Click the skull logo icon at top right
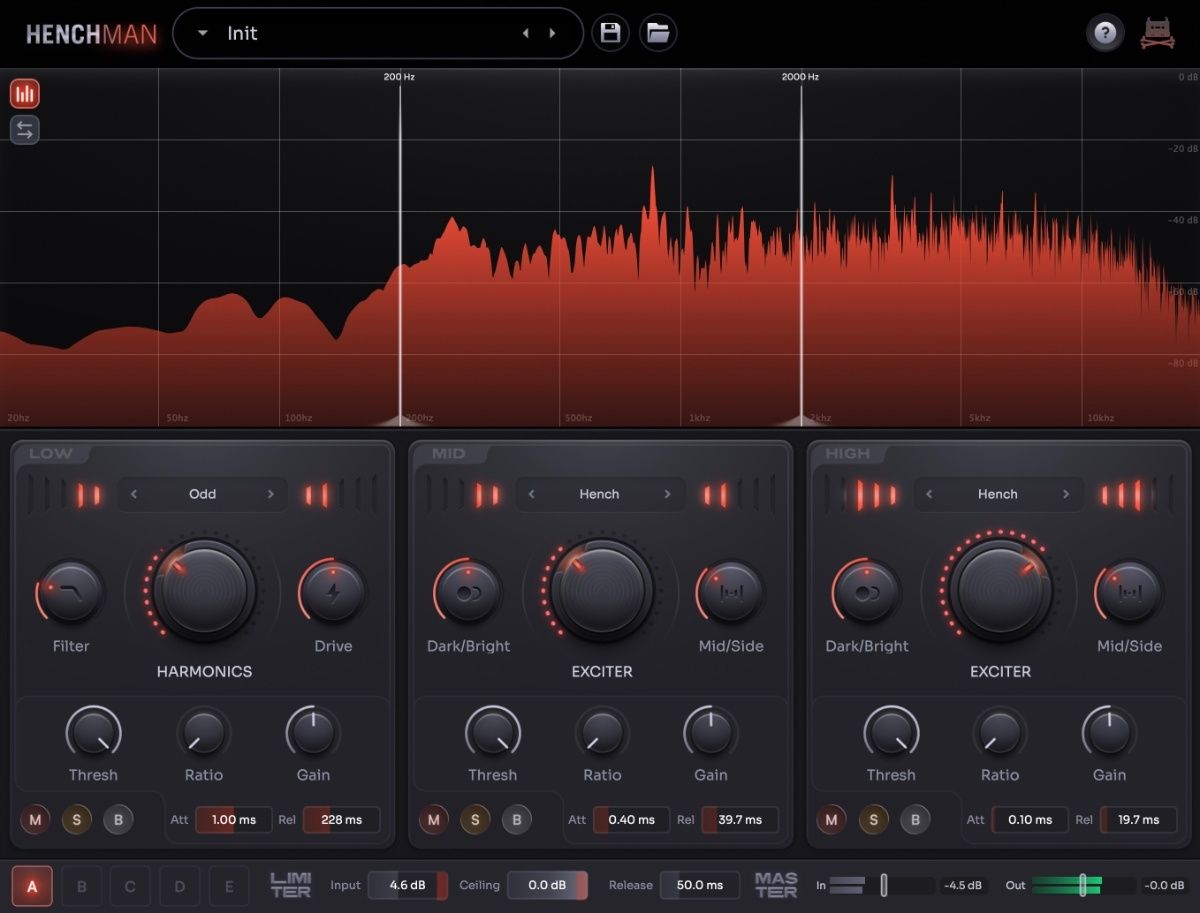The width and height of the screenshot is (1200, 913). coord(1158,33)
